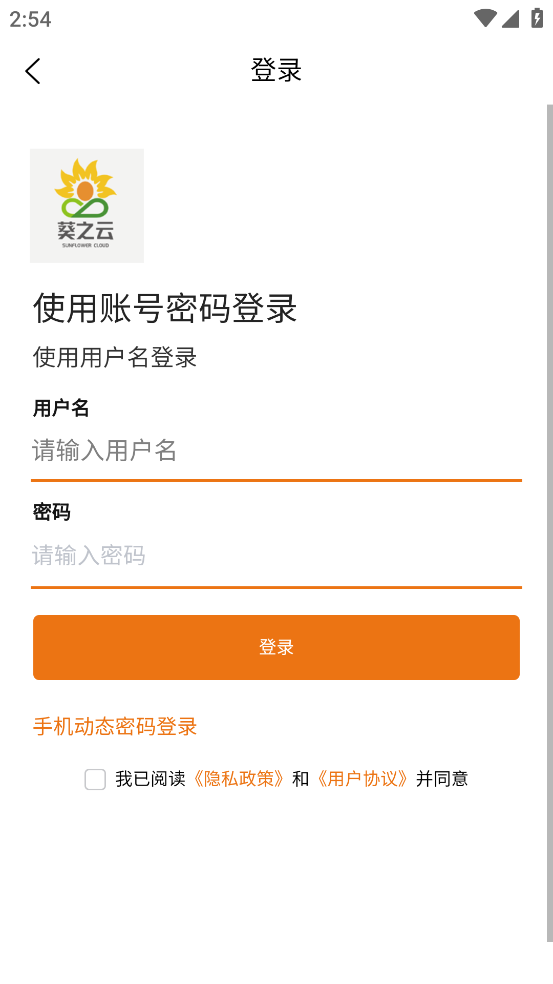Screen dimensions: 553x984
Task: Tap the 登录 page title
Action: click(276, 70)
